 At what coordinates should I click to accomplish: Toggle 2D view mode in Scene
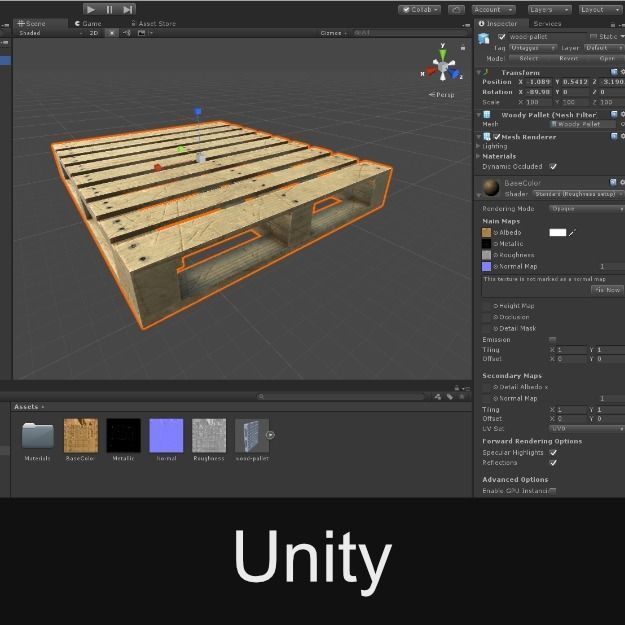pos(94,33)
